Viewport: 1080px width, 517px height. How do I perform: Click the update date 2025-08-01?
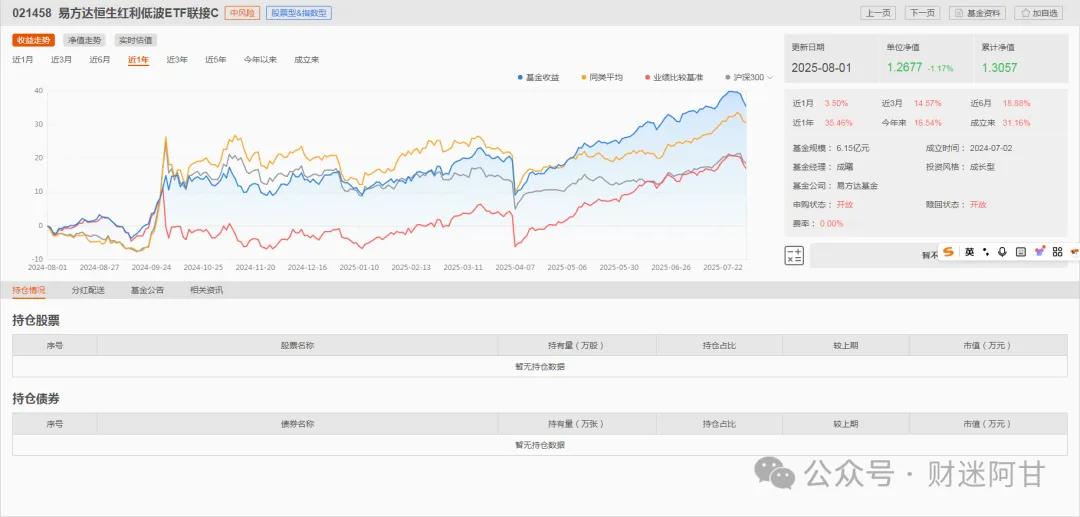coord(821,67)
